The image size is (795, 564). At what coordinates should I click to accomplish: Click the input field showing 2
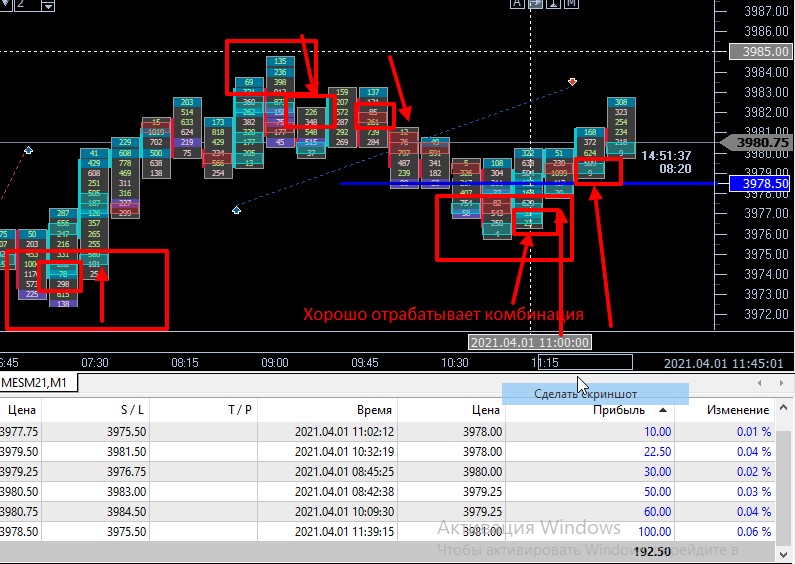click(x=26, y=5)
